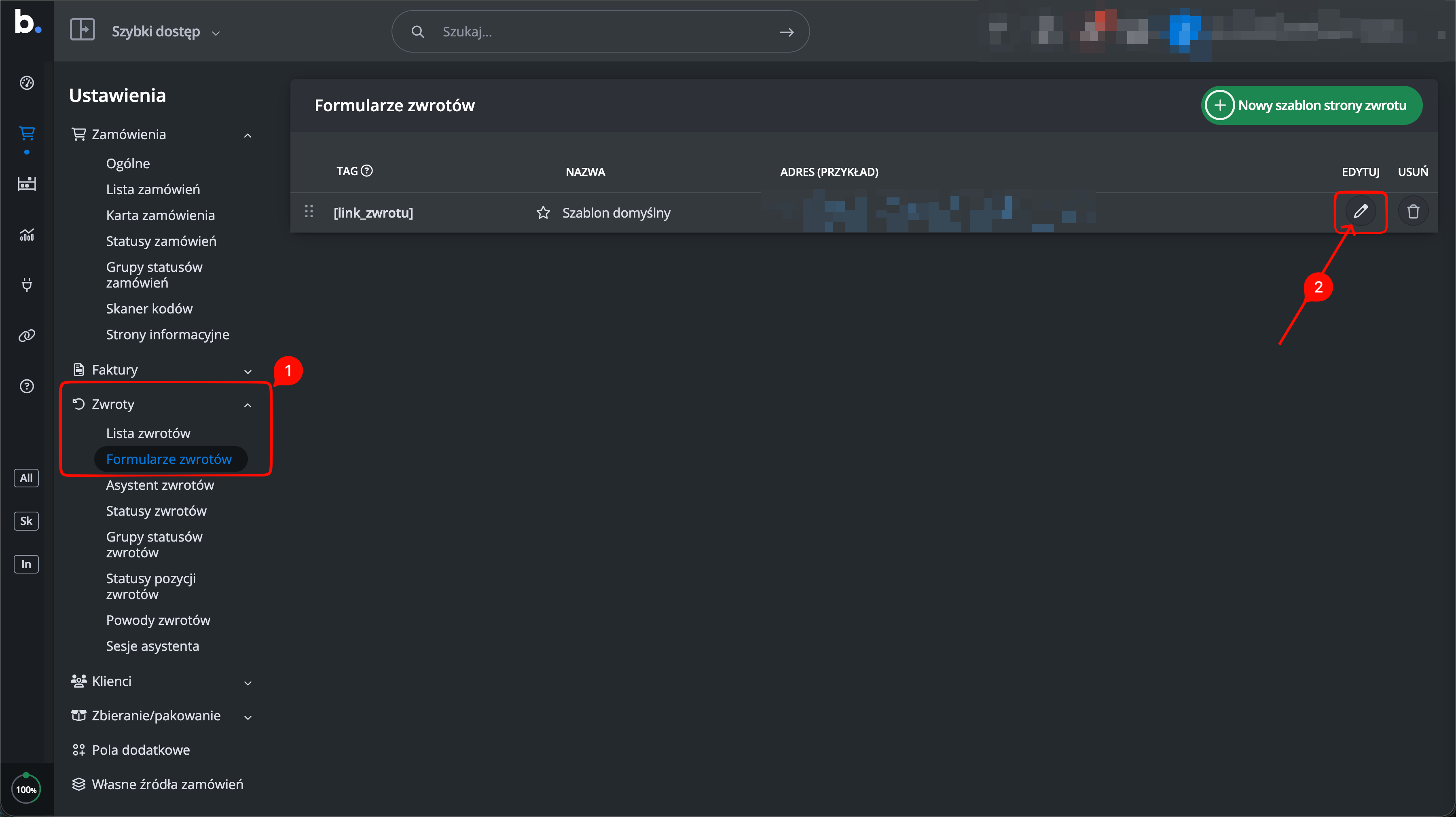
Task: Open the warehouse products icon in sidebar
Action: click(x=27, y=184)
